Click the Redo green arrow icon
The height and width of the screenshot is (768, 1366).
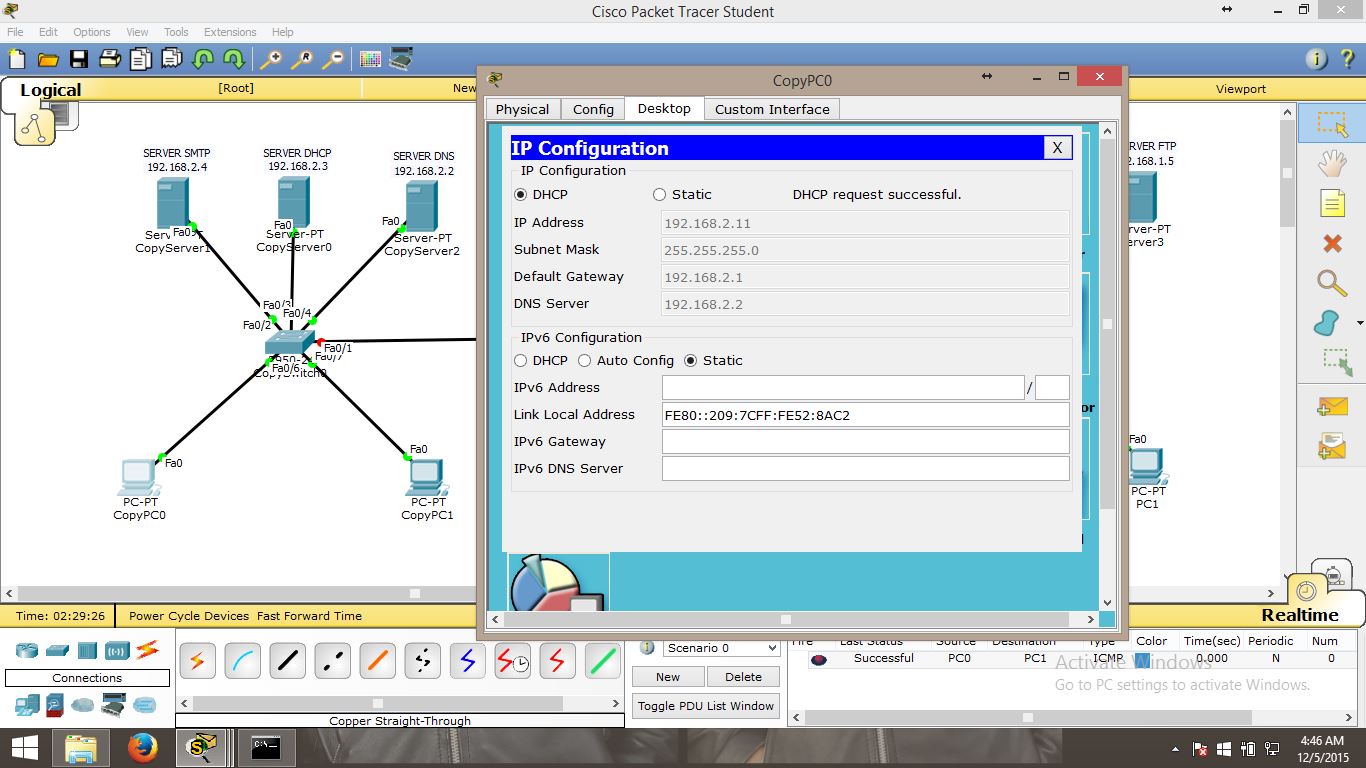pos(233,59)
